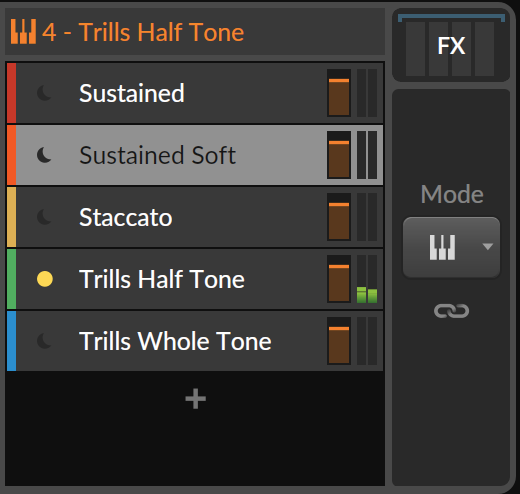520x494 pixels.
Task: Toggle the Sustained Soft moon icon
Action: [44, 155]
